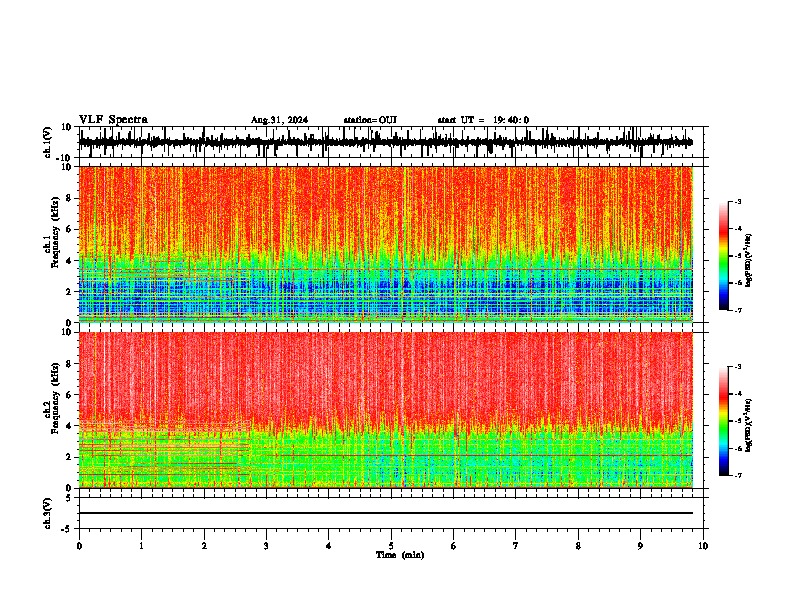Screen dimensions: 792x612
Task: Click the ch.1 color bar unit label
Action: click(x=749, y=261)
